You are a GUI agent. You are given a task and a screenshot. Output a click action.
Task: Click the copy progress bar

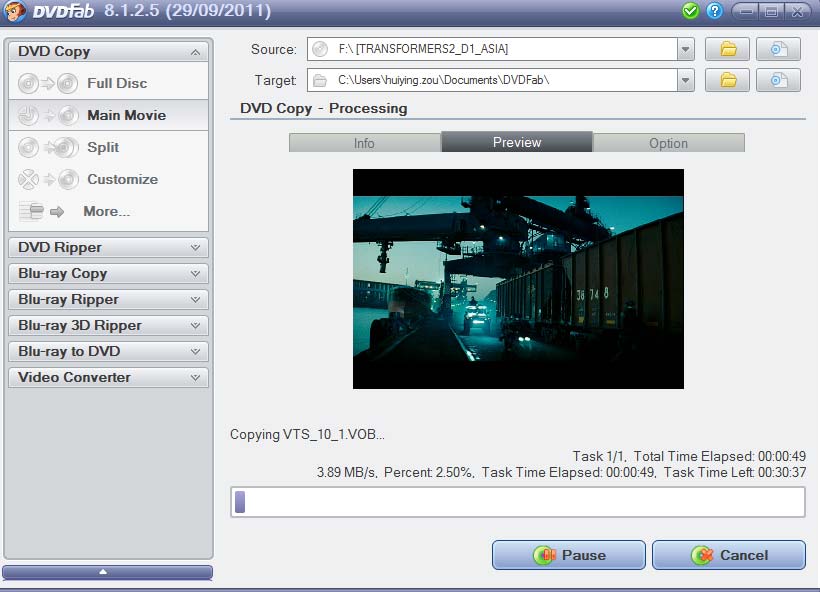[x=518, y=502]
